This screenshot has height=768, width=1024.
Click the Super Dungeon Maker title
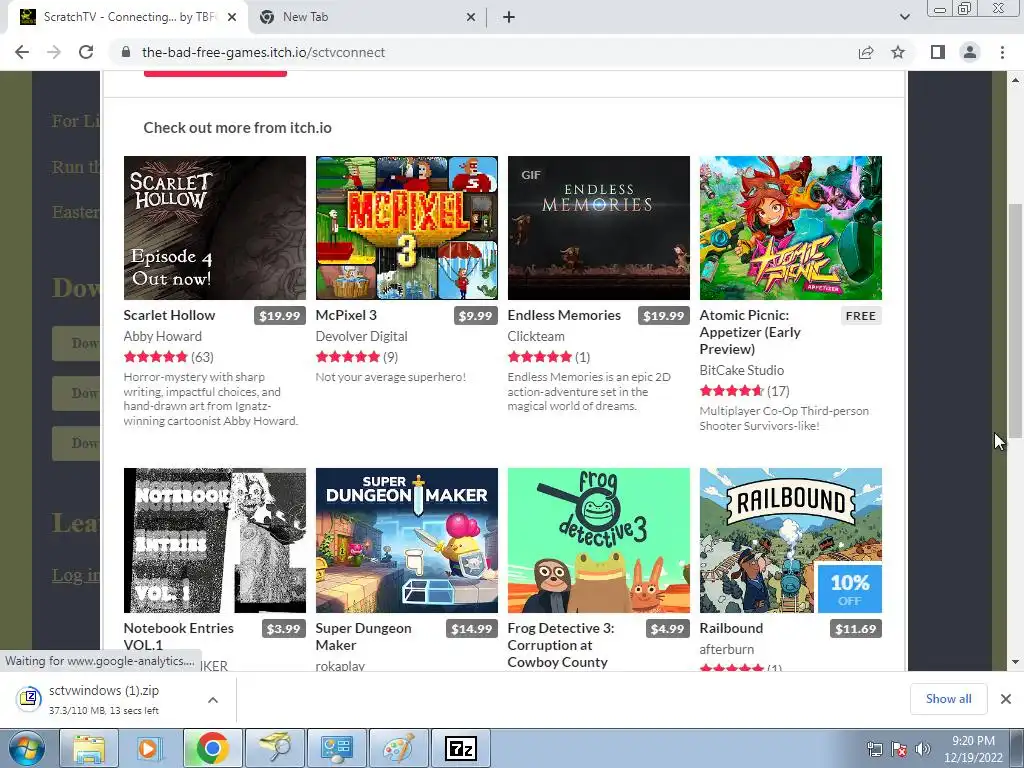(x=363, y=636)
